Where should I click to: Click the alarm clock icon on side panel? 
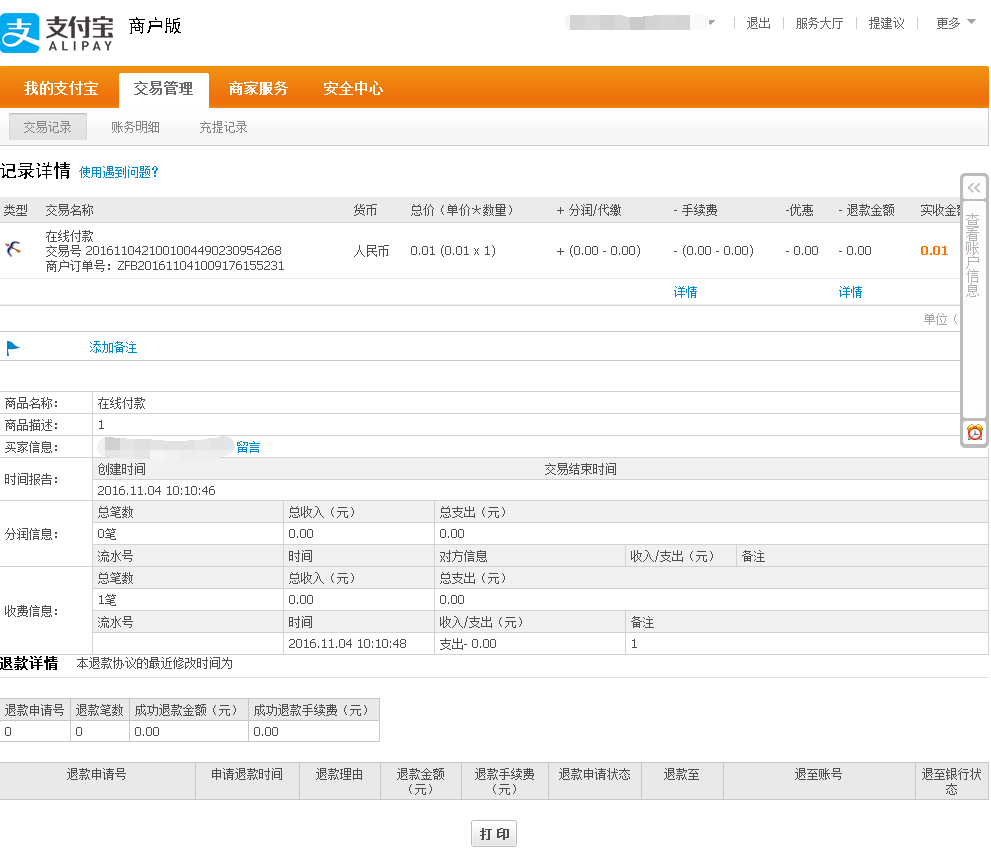click(974, 433)
